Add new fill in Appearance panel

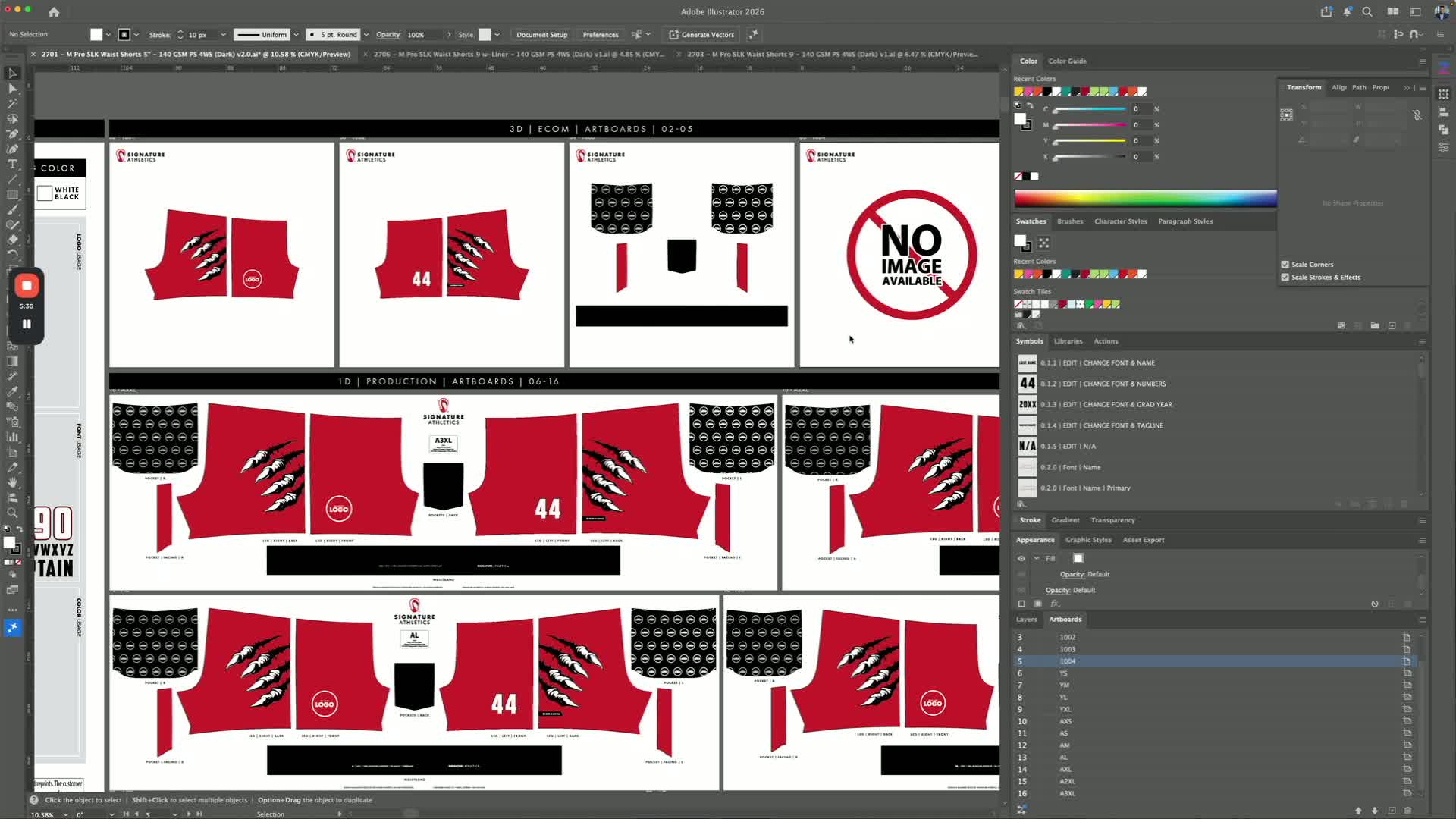click(x=1038, y=604)
